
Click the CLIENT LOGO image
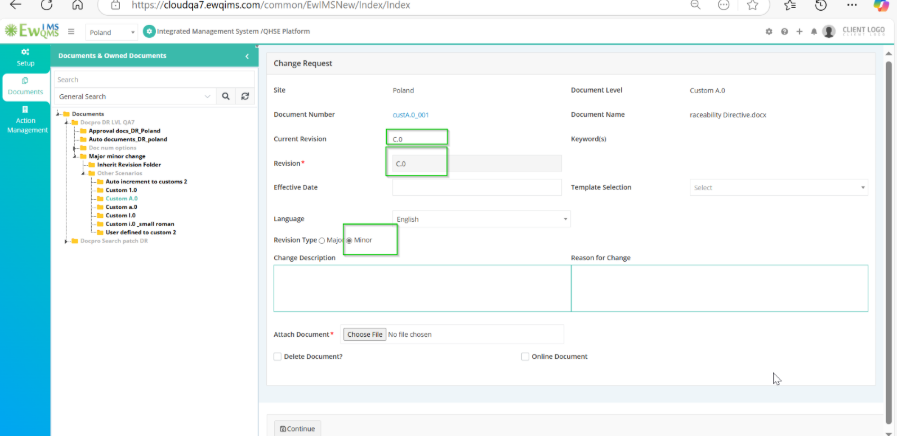863,32
